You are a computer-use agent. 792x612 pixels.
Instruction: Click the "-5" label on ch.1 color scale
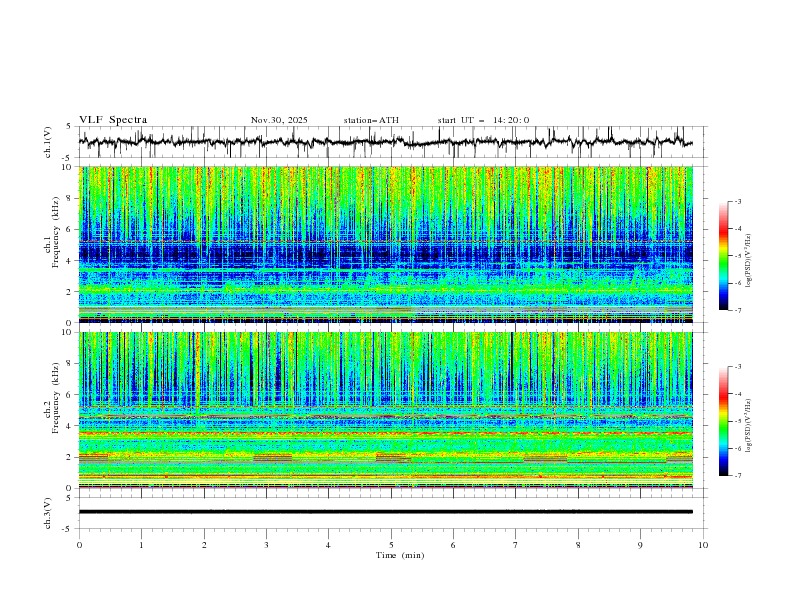737,256
